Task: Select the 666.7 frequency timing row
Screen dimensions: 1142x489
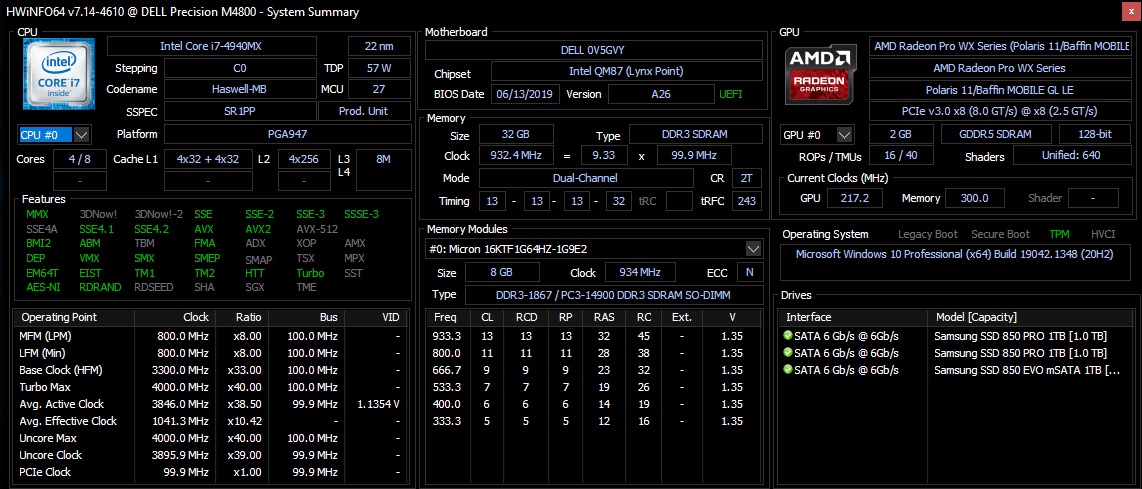Action: [x=594, y=370]
